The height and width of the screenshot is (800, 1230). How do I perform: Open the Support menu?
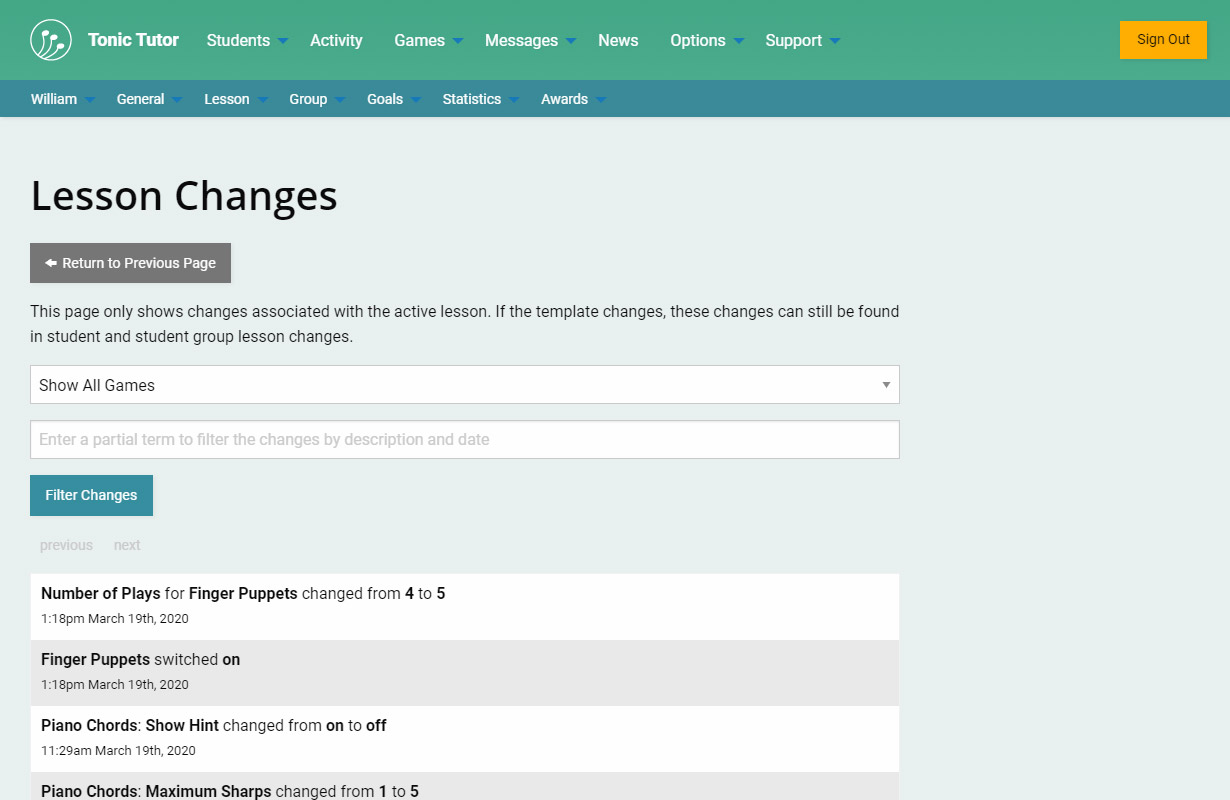[802, 40]
